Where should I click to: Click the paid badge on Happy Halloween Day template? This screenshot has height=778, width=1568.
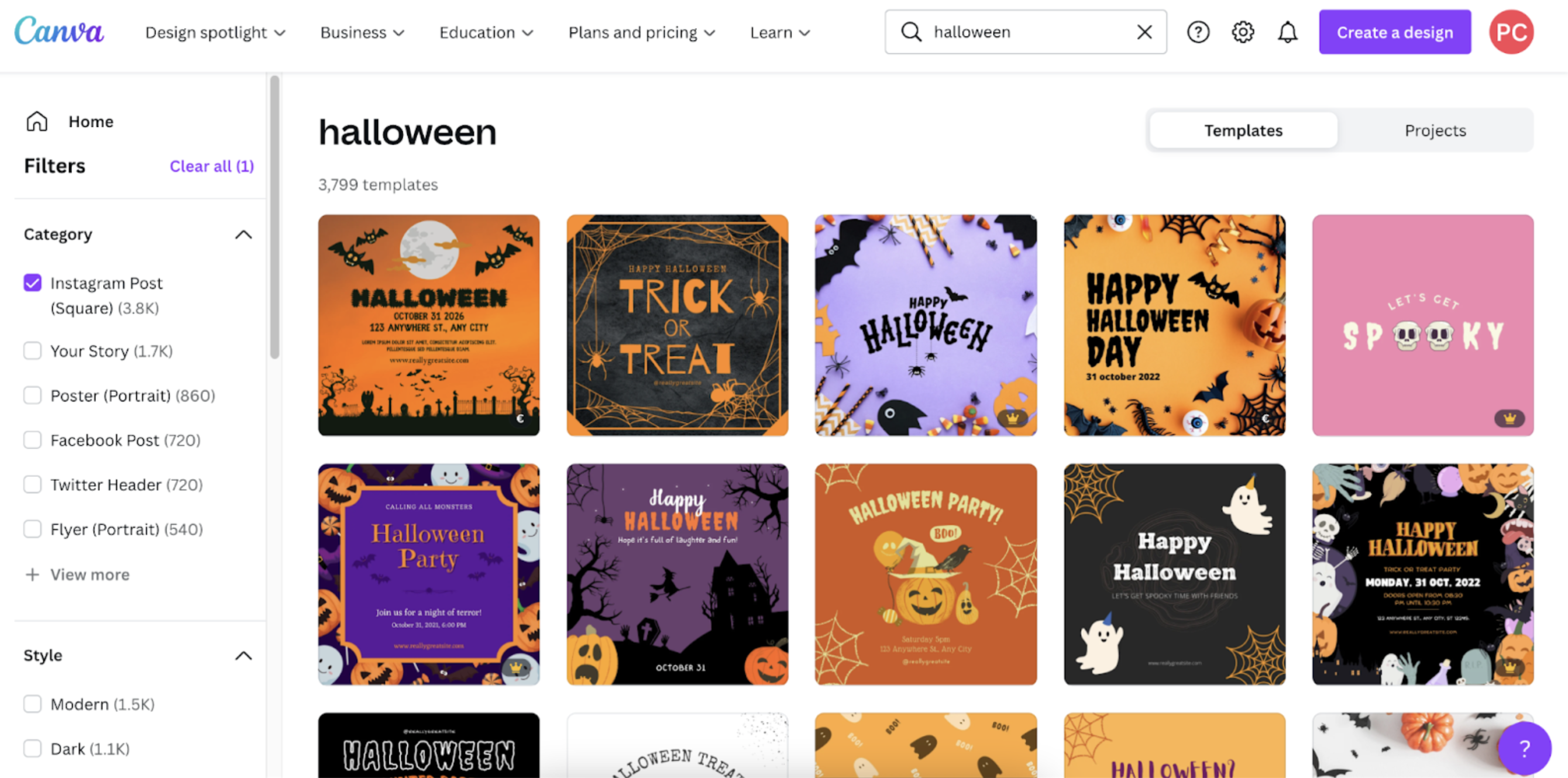[x=1266, y=418]
